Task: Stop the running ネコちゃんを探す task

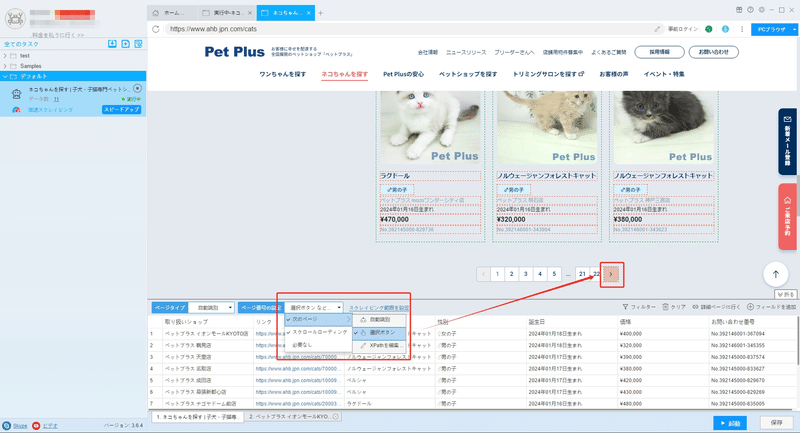Action: (137, 88)
